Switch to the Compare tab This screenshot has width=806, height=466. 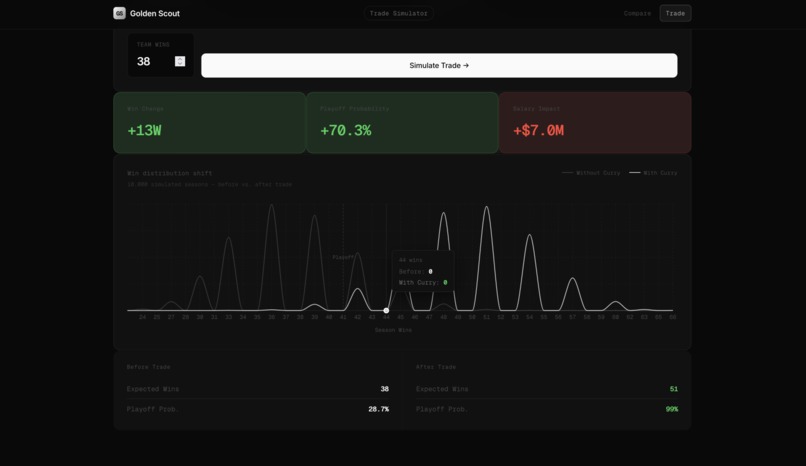click(x=637, y=13)
